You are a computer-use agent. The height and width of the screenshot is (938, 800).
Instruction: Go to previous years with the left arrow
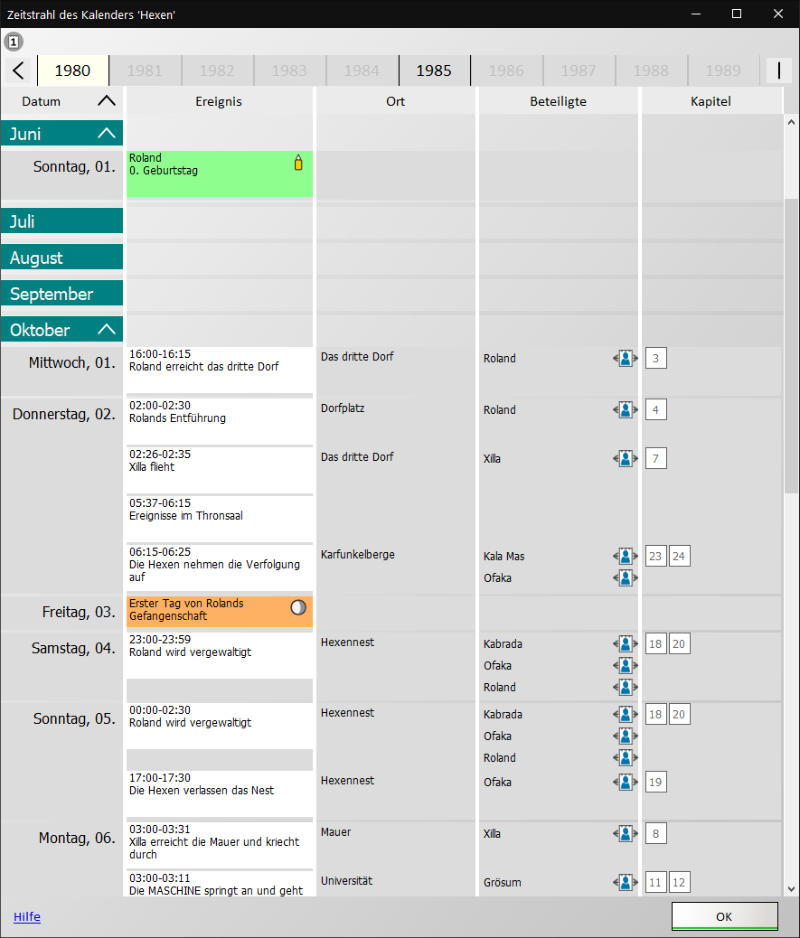[x=18, y=71]
